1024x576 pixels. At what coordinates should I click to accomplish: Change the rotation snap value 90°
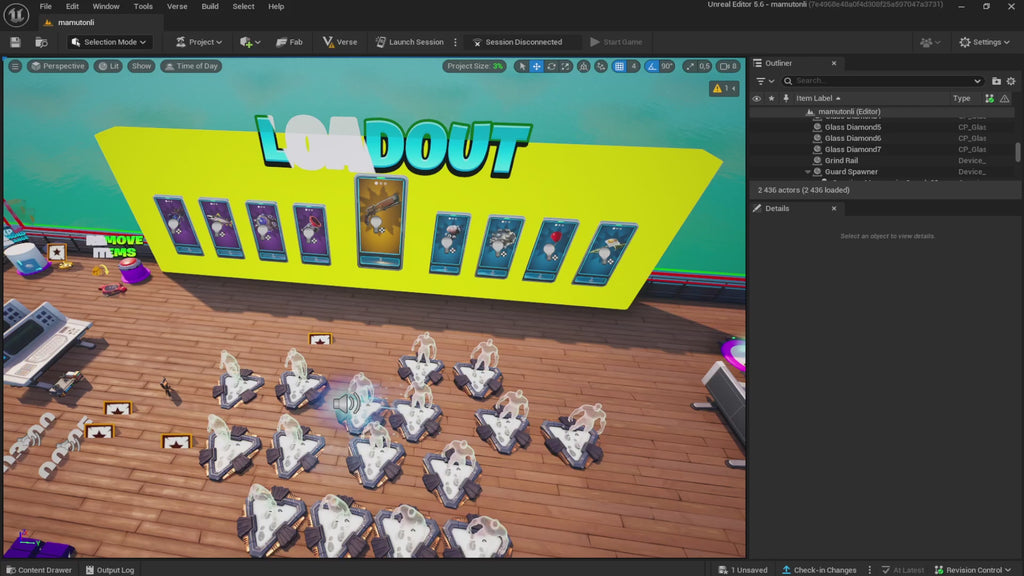[667, 66]
